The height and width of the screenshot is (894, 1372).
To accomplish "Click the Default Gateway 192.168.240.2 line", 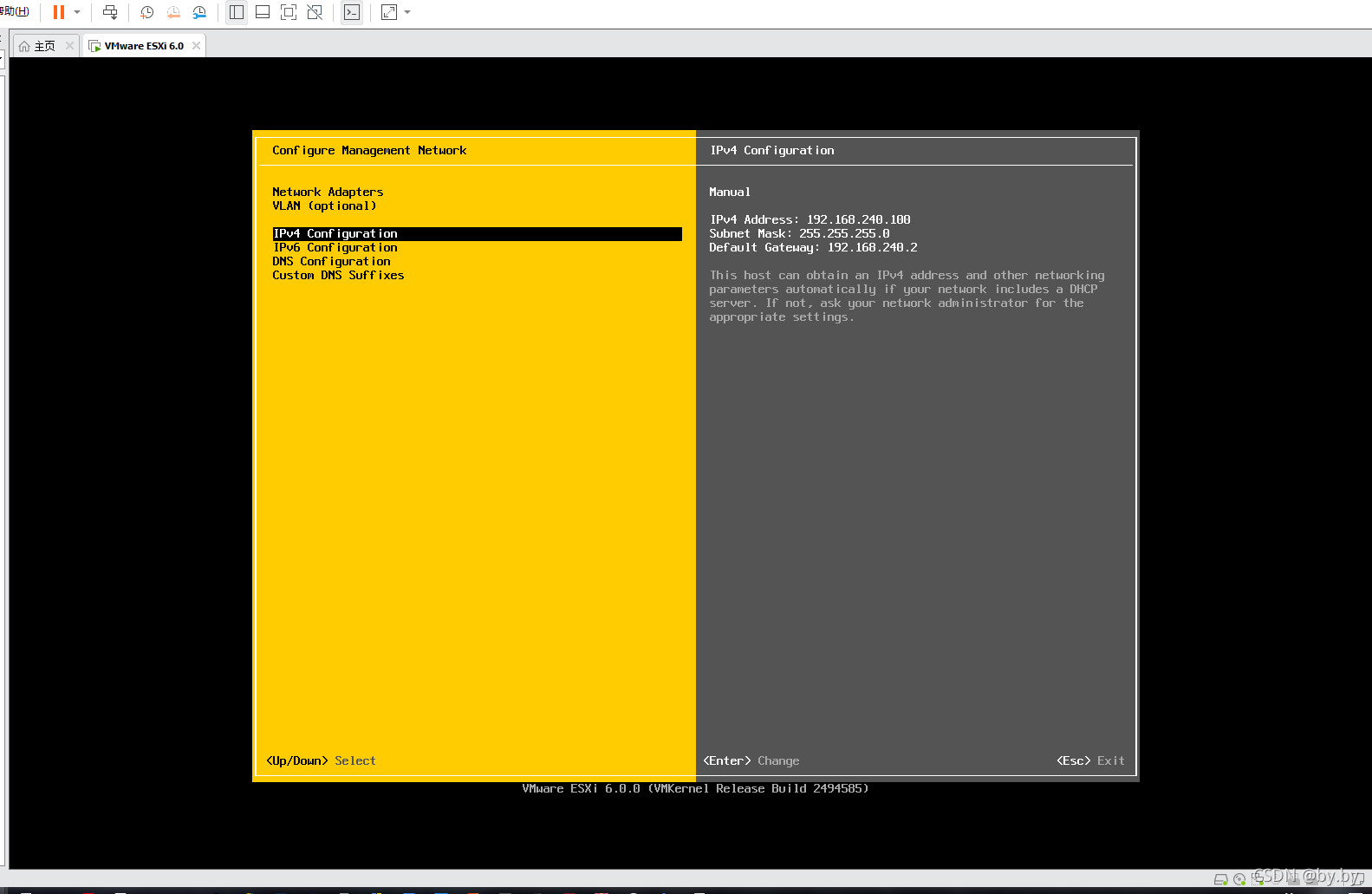I will pos(813,247).
